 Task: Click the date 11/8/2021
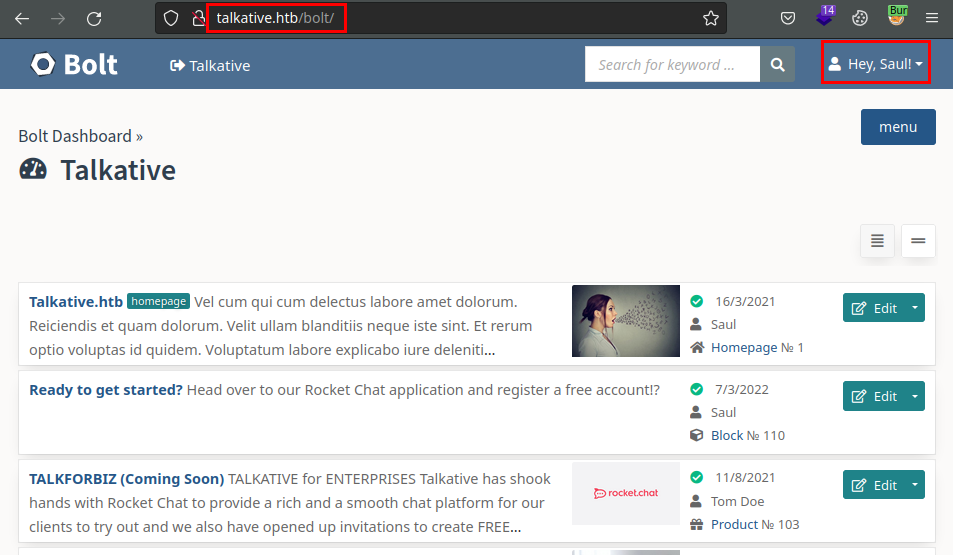click(x=745, y=478)
